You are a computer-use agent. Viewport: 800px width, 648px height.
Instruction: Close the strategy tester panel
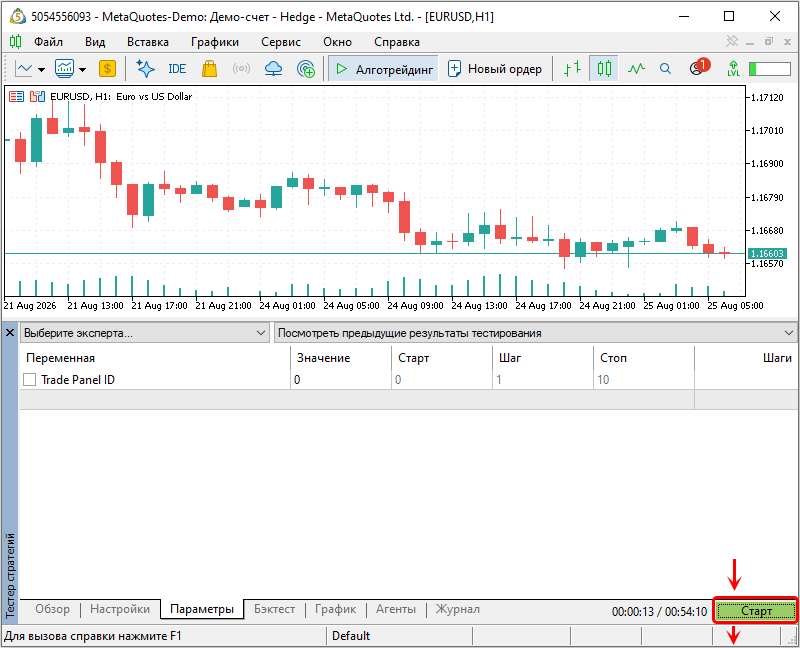coord(10,333)
